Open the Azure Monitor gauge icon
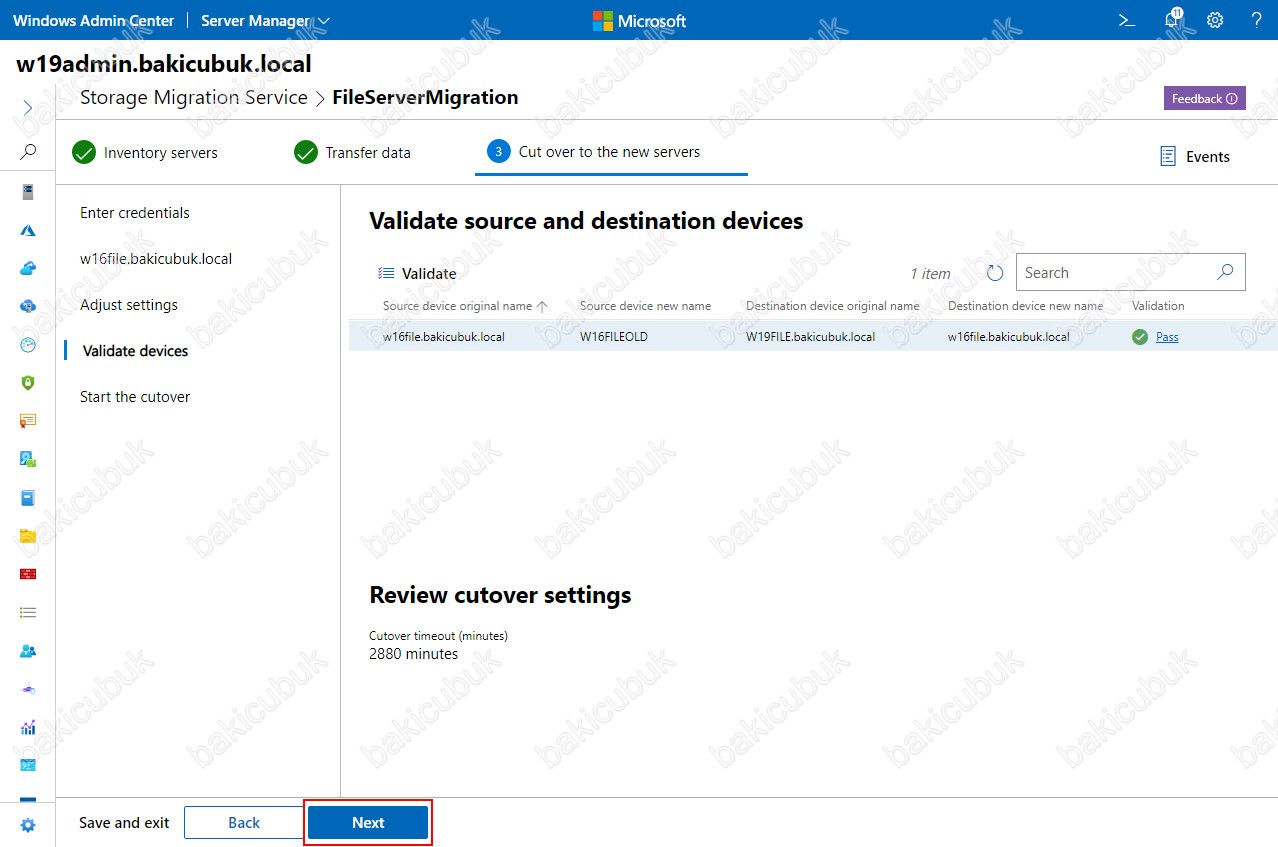 pos(28,344)
